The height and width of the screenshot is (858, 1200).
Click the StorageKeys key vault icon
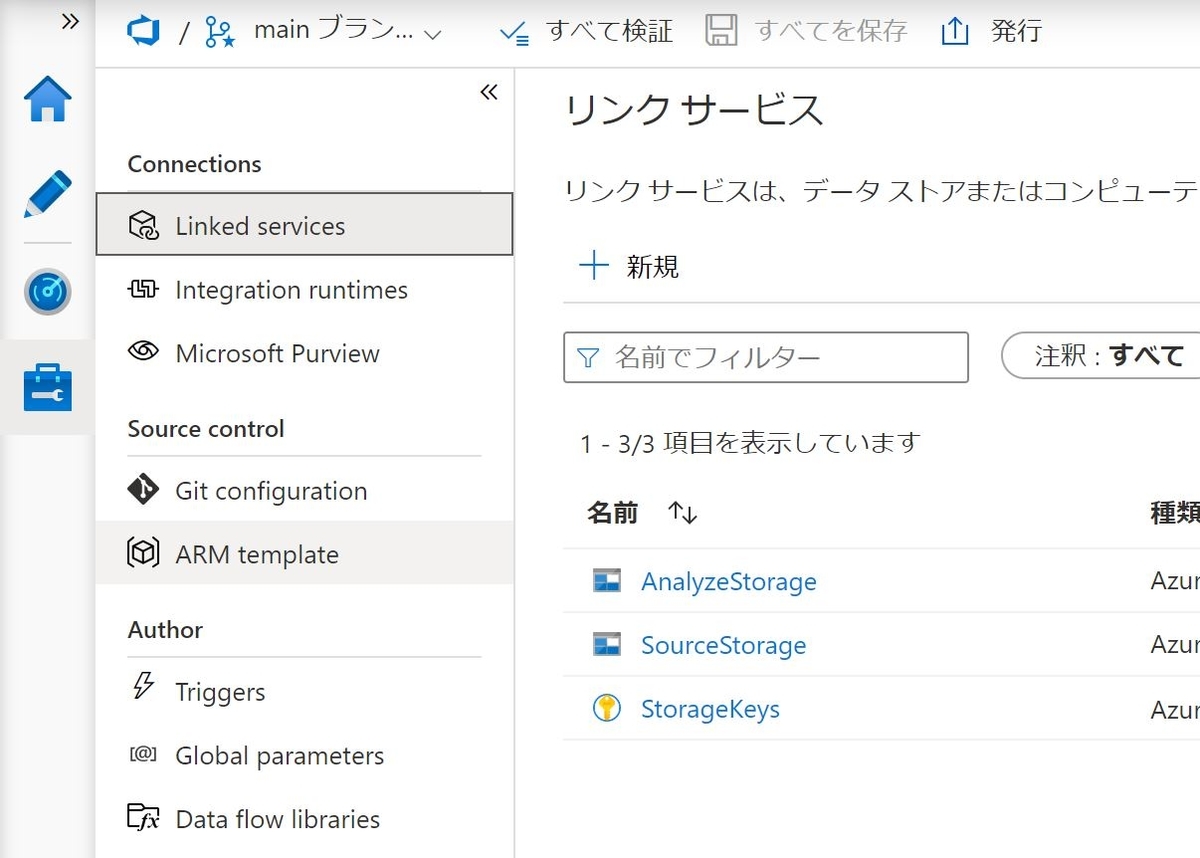[607, 708]
